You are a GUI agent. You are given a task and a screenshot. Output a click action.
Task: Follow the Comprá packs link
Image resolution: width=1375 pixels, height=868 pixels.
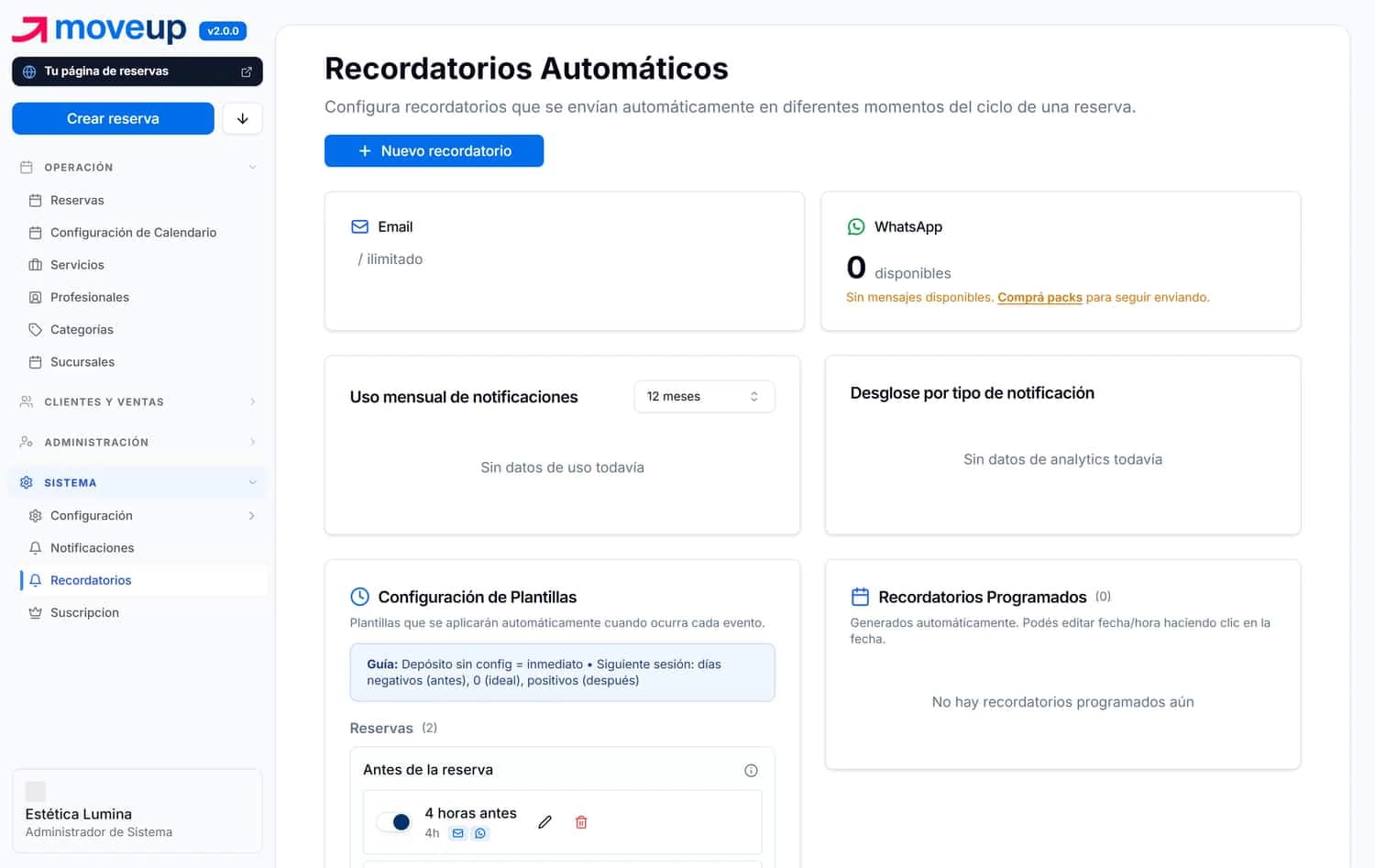(1039, 297)
